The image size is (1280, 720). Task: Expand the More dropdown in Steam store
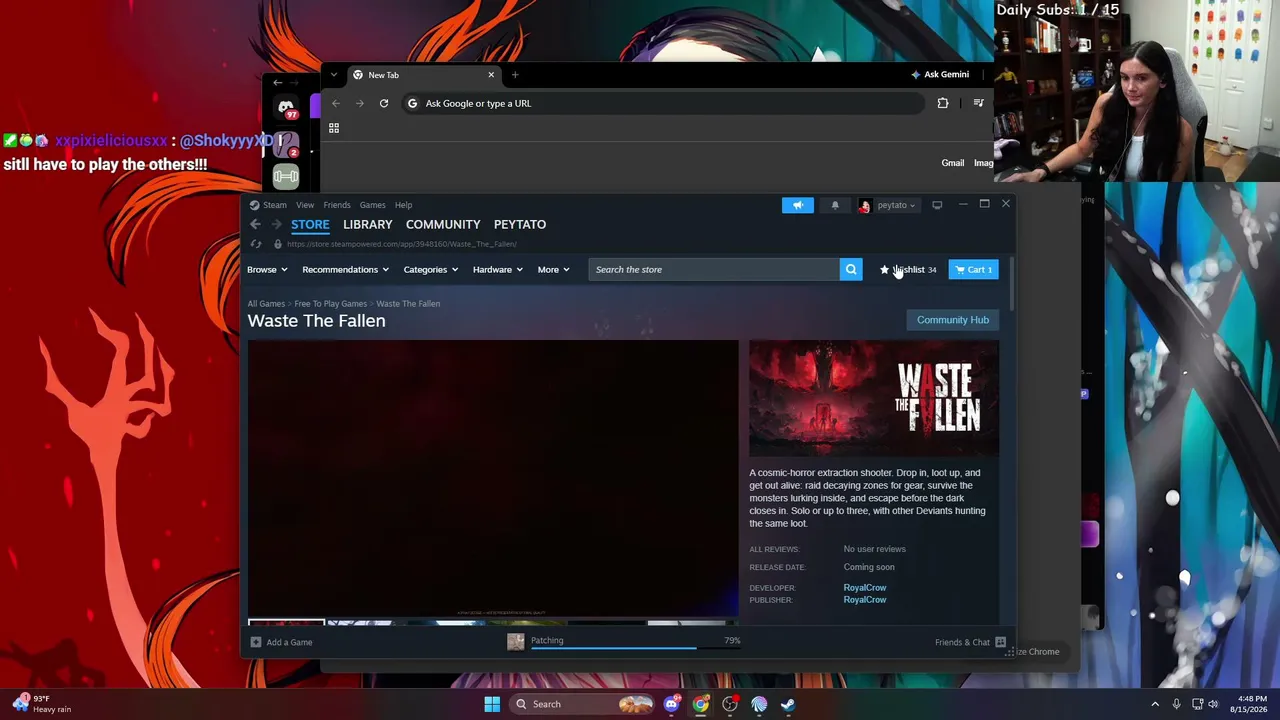553,270
